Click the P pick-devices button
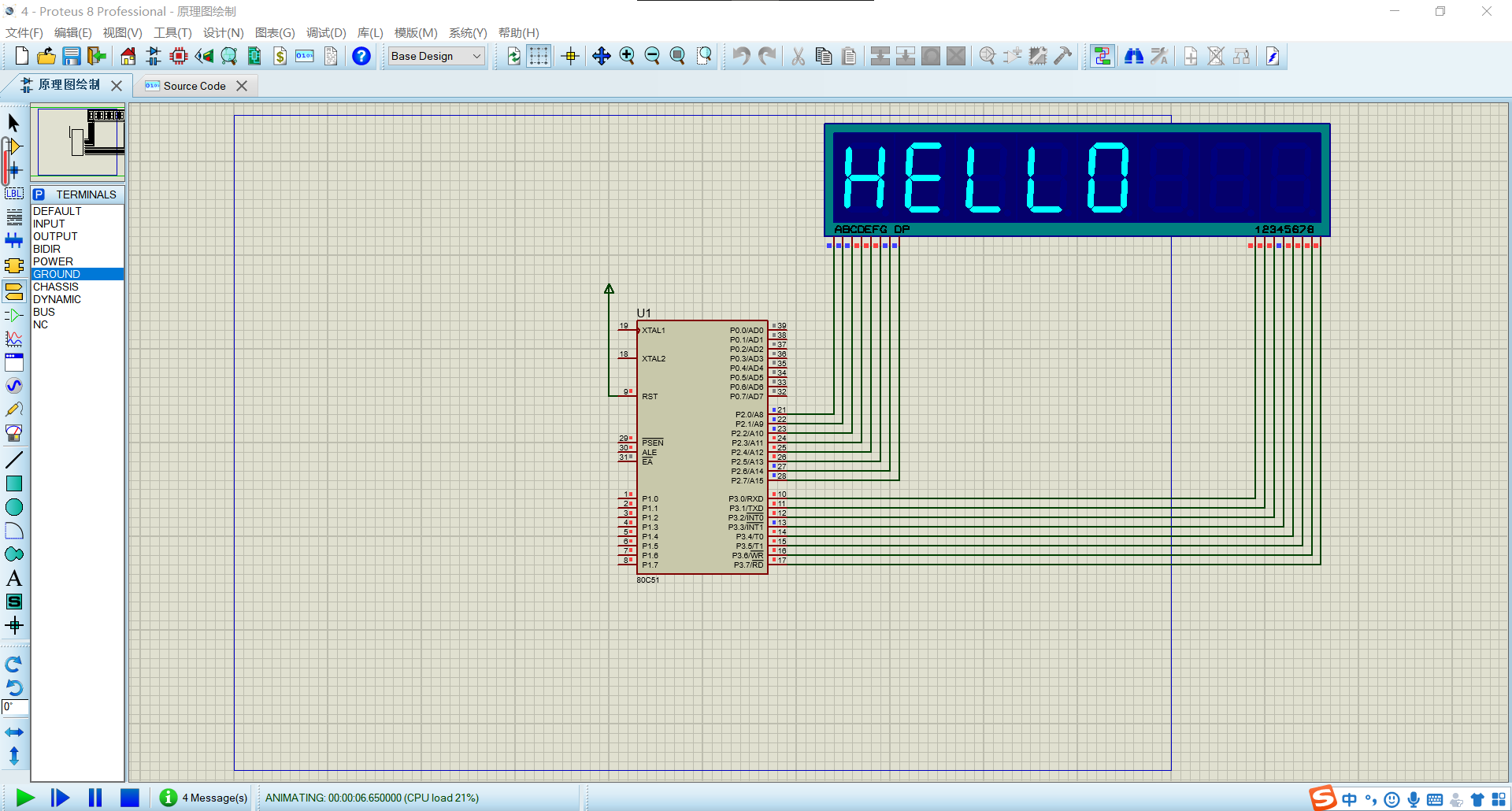 click(39, 194)
